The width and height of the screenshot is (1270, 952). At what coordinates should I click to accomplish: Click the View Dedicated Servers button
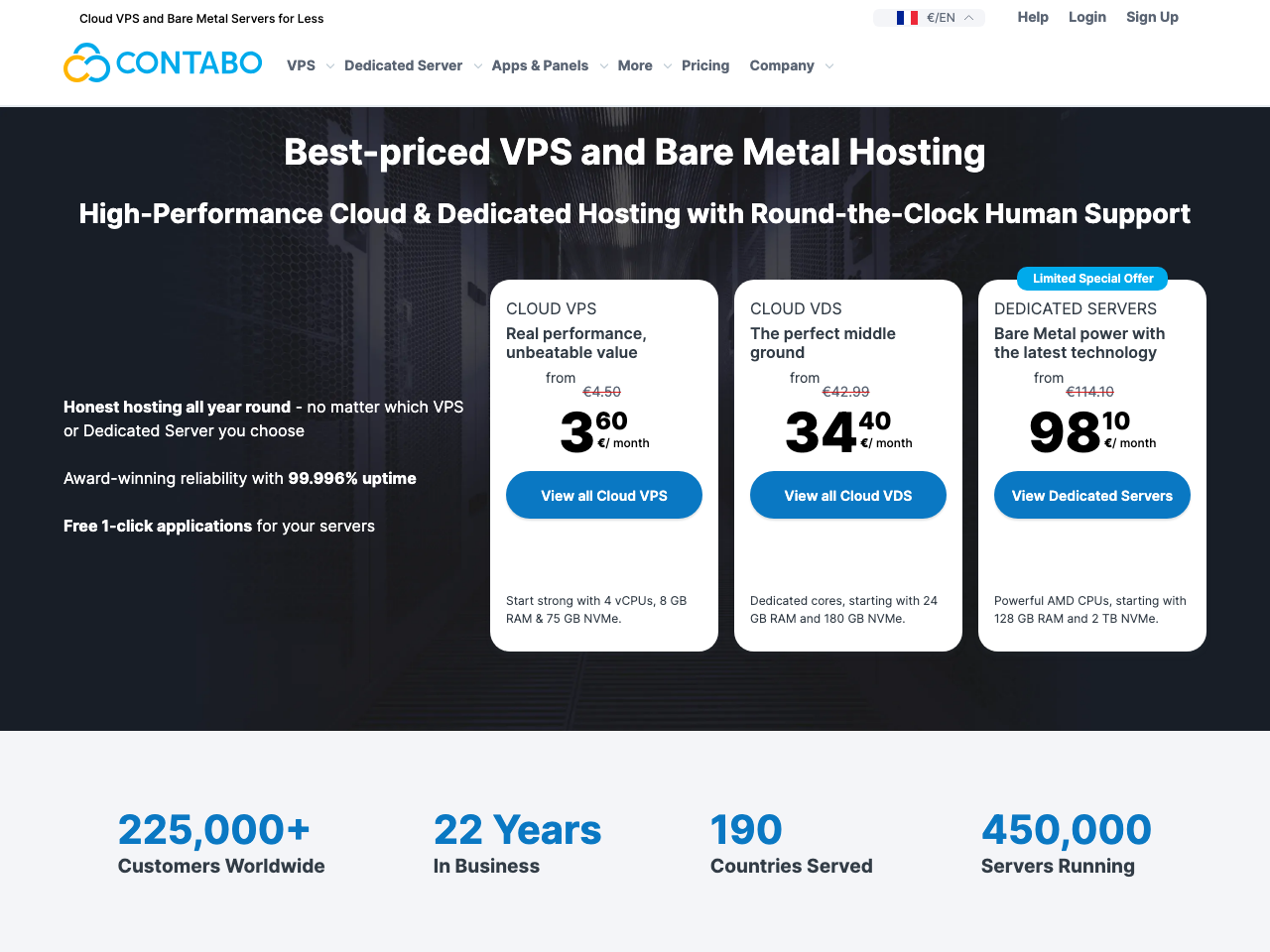pyautogui.click(x=1091, y=495)
